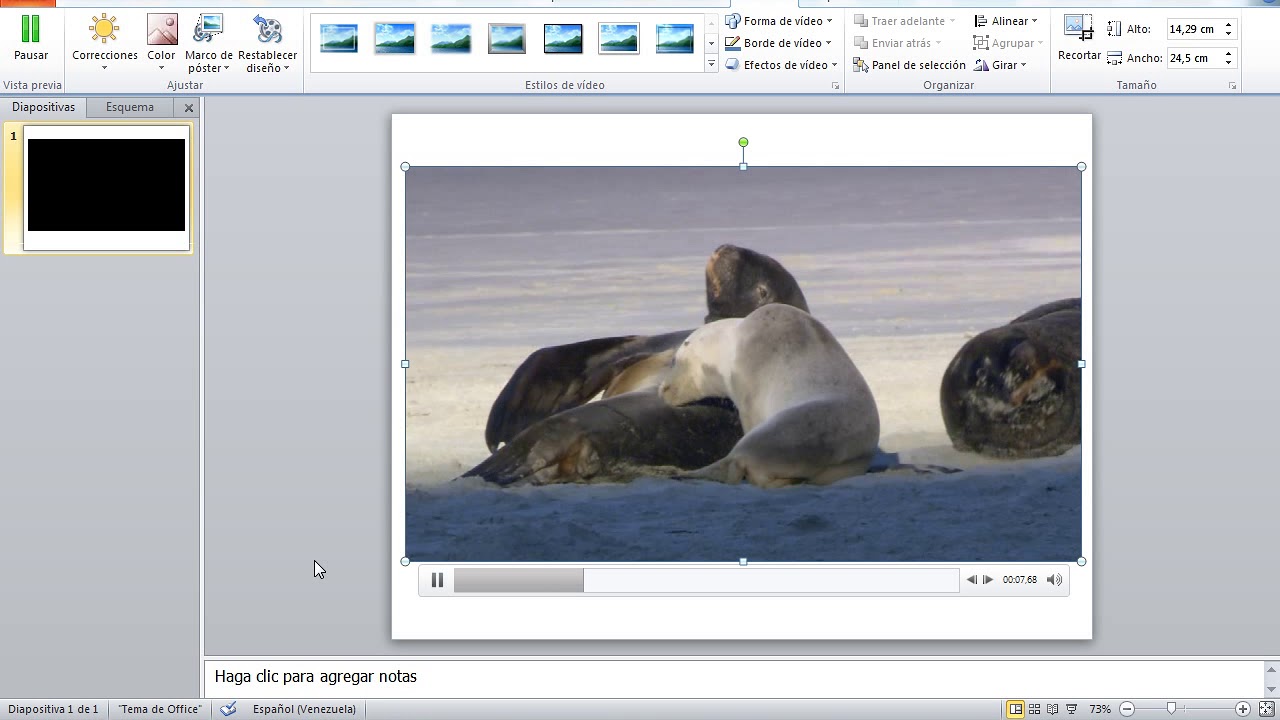This screenshot has height=720, width=1280.
Task: Click 'Diapositiva 1 de 1' status text
Action: click(x=53, y=709)
